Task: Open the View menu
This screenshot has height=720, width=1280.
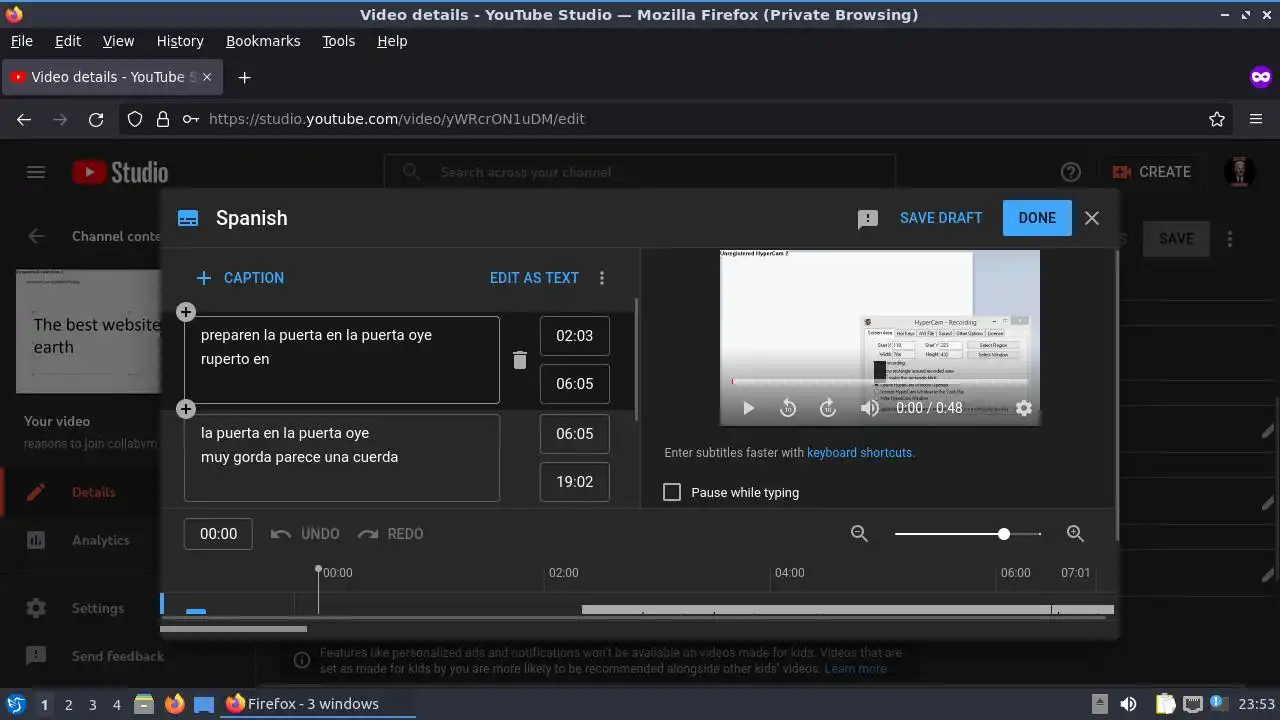Action: (x=118, y=41)
